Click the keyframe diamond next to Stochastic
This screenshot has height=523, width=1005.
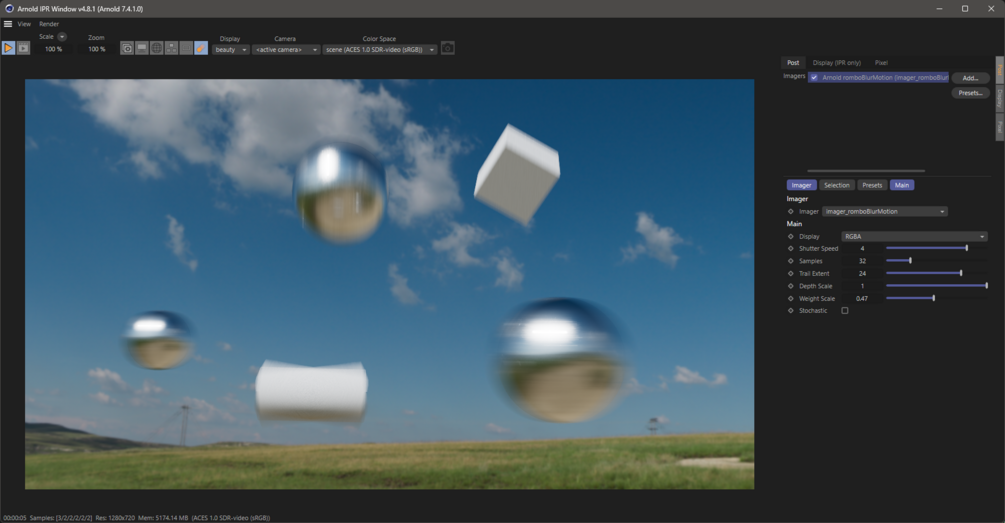click(x=790, y=310)
